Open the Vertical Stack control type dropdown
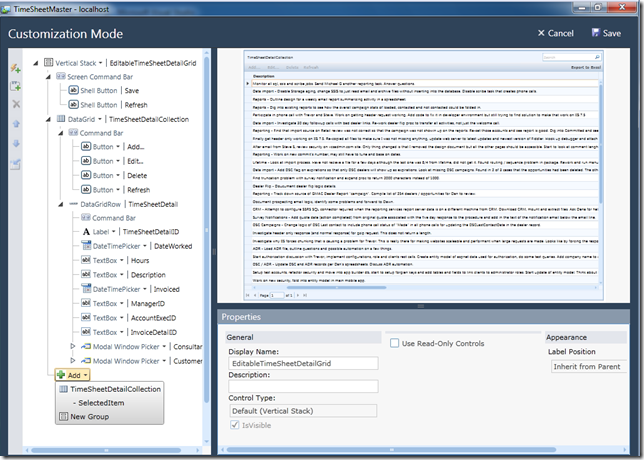The width and height of the screenshot is (644, 460). click(100, 63)
